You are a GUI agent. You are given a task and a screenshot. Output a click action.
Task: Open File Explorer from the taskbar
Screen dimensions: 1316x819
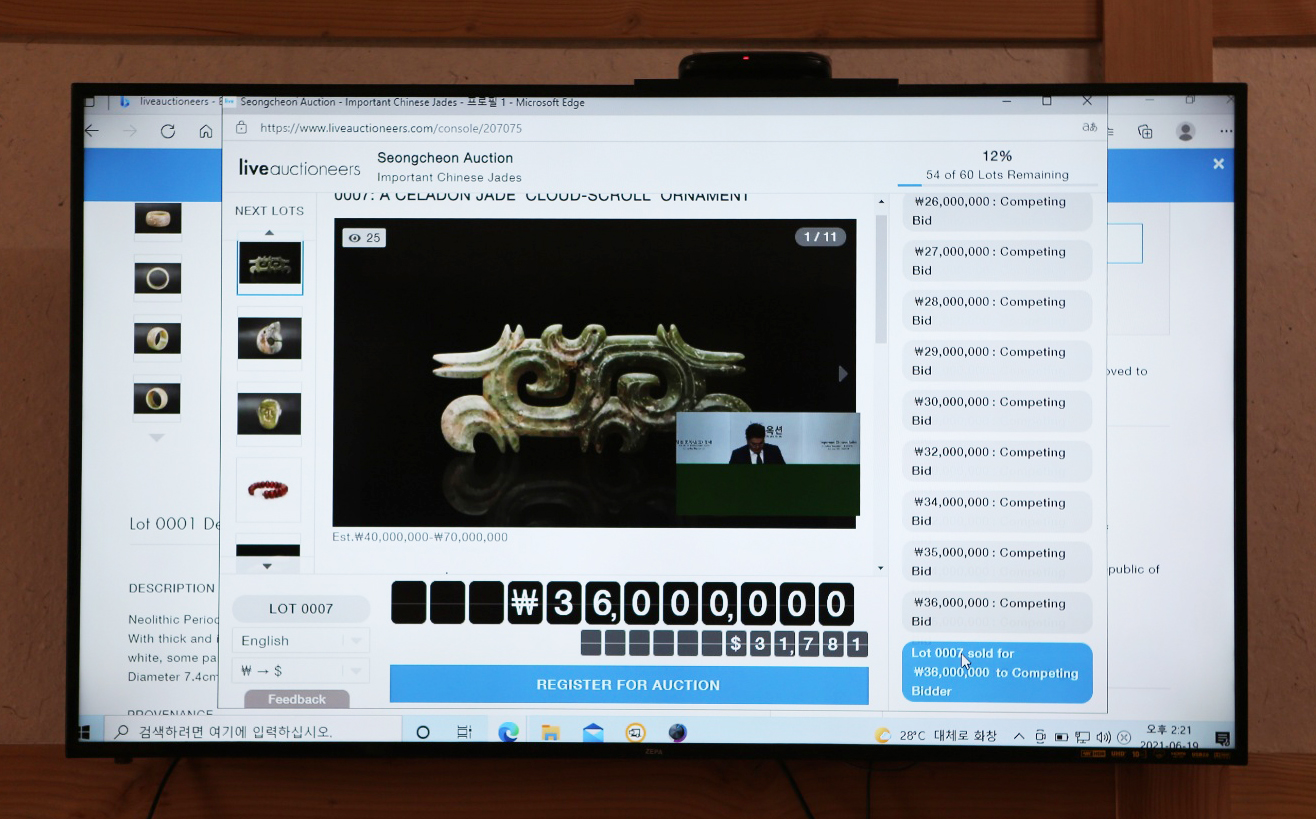click(550, 732)
